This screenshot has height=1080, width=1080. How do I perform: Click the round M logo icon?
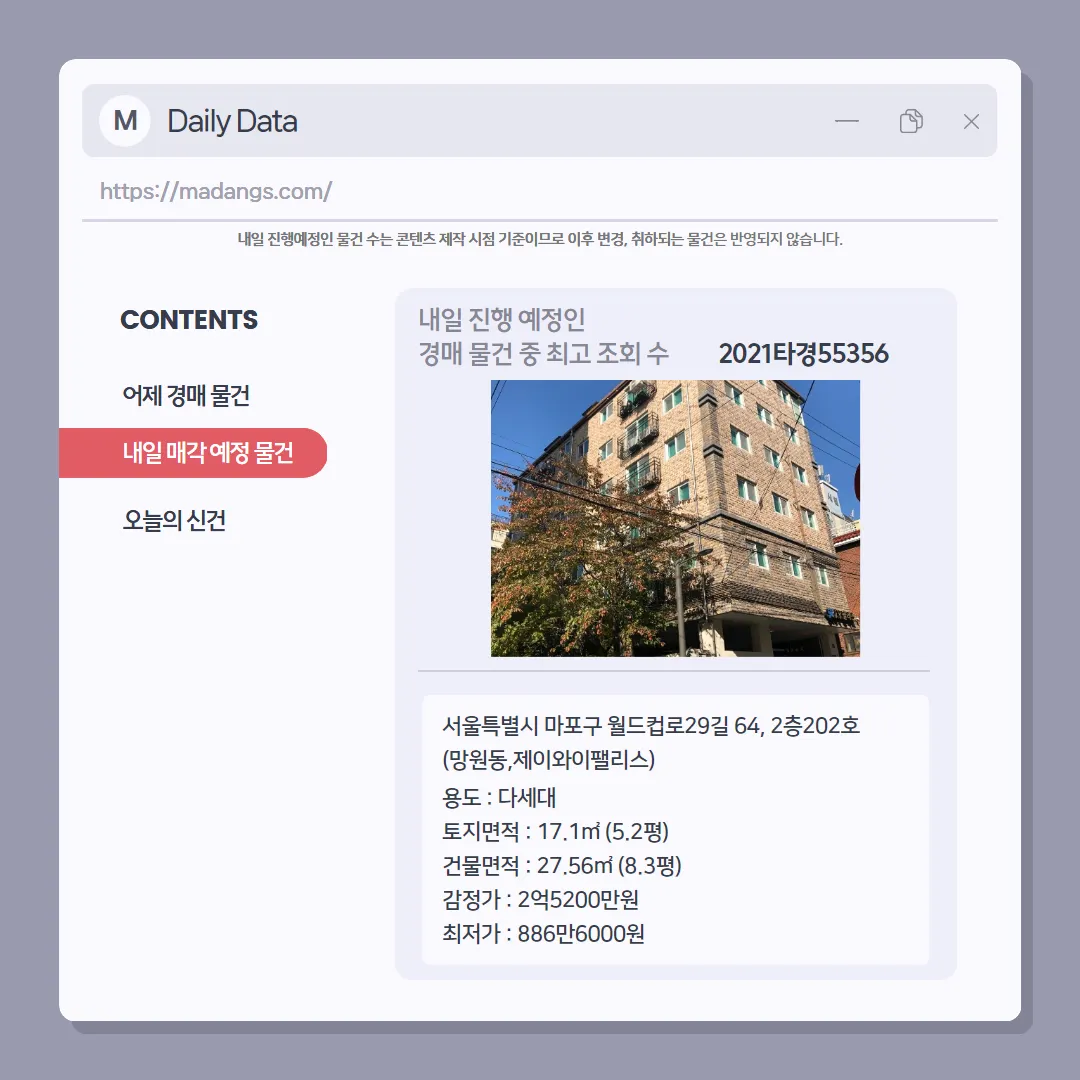(x=125, y=121)
